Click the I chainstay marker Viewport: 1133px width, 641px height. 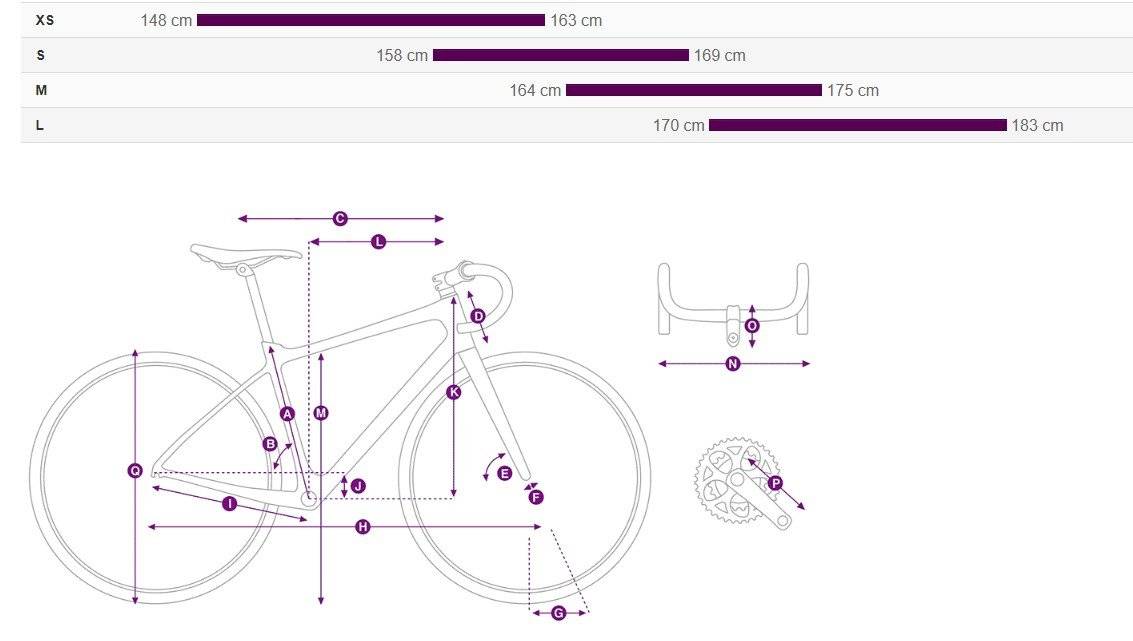pos(230,504)
